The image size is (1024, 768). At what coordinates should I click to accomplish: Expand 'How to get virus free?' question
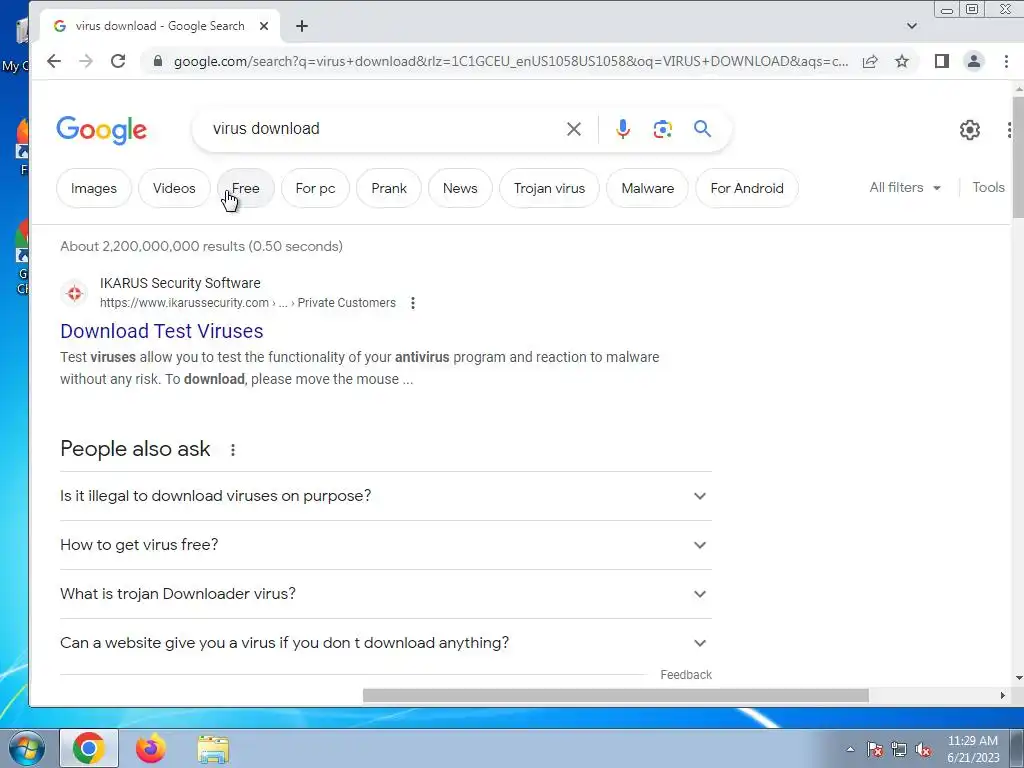(x=385, y=545)
